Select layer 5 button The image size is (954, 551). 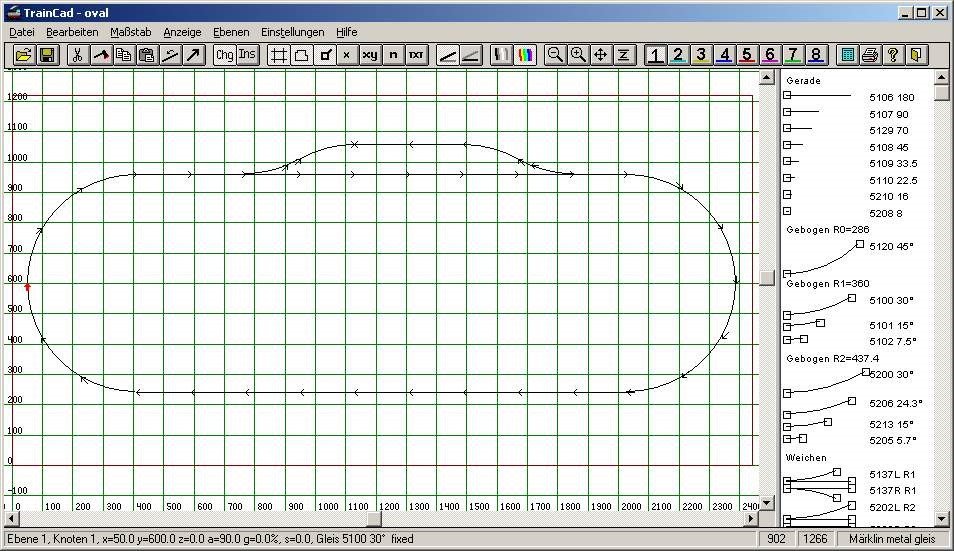(x=747, y=55)
